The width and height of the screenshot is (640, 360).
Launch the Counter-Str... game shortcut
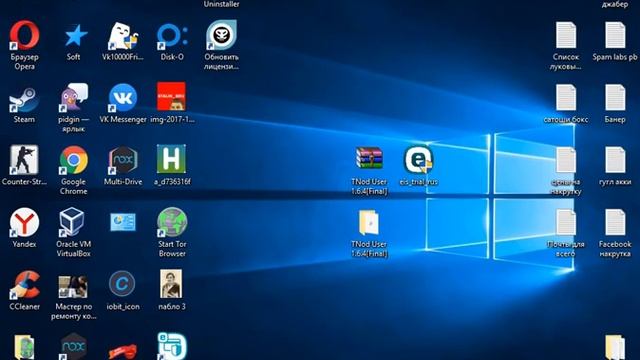click(24, 160)
